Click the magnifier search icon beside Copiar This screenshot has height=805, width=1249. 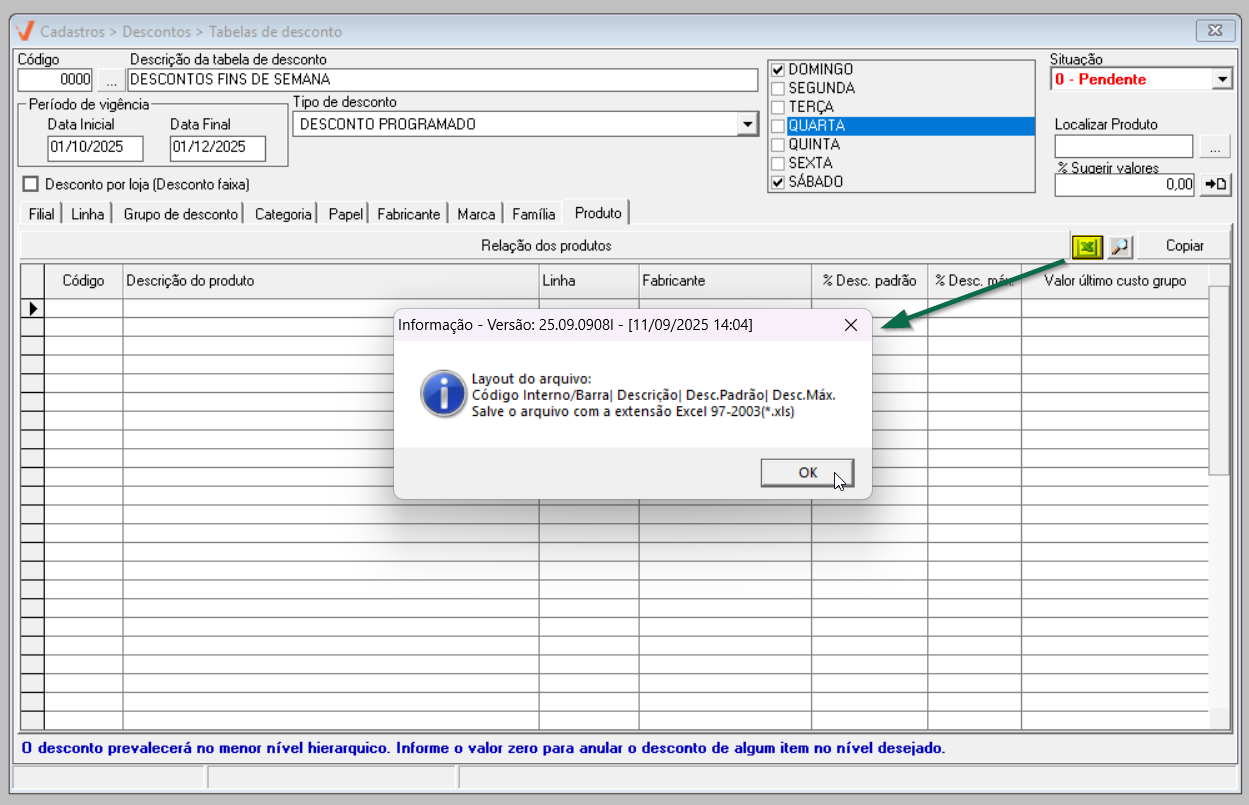click(x=1120, y=246)
